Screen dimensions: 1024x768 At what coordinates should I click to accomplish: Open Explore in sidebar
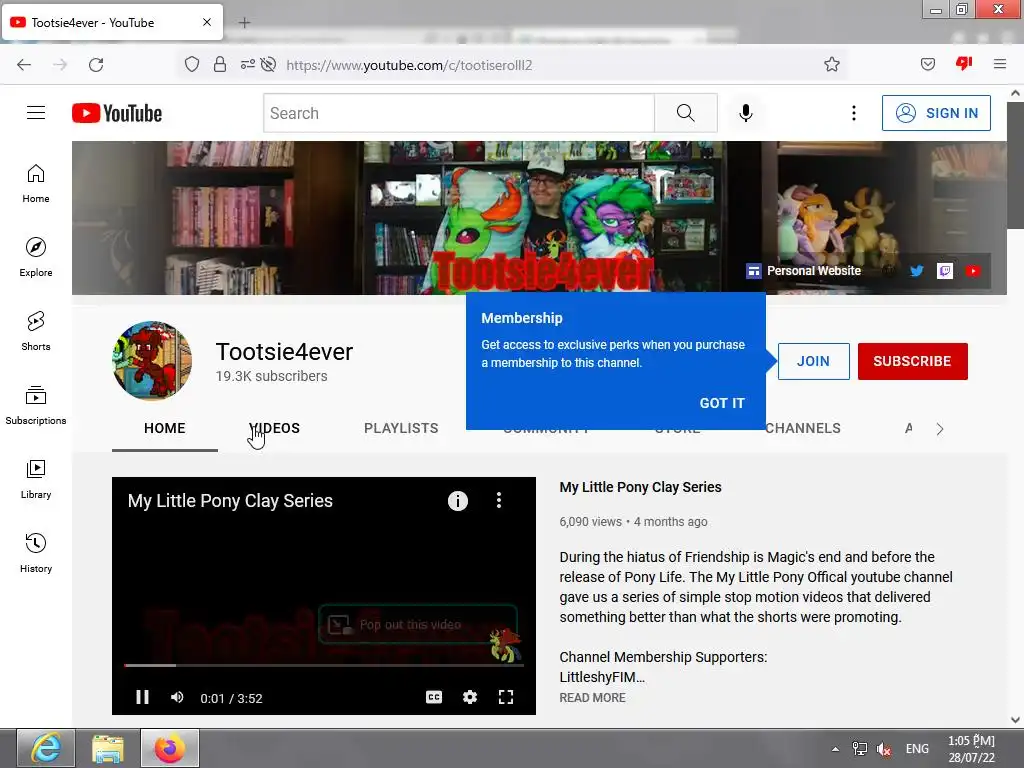tap(36, 257)
